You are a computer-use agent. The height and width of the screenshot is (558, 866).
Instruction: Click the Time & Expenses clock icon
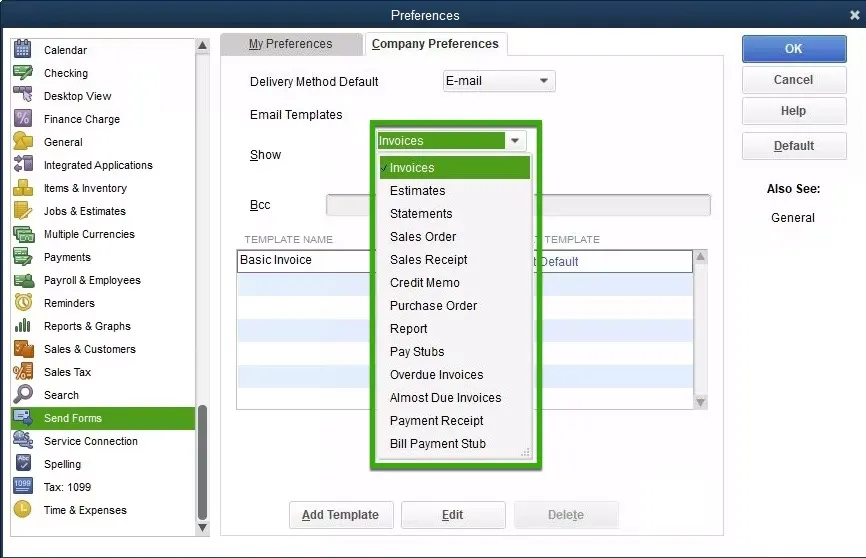23,509
